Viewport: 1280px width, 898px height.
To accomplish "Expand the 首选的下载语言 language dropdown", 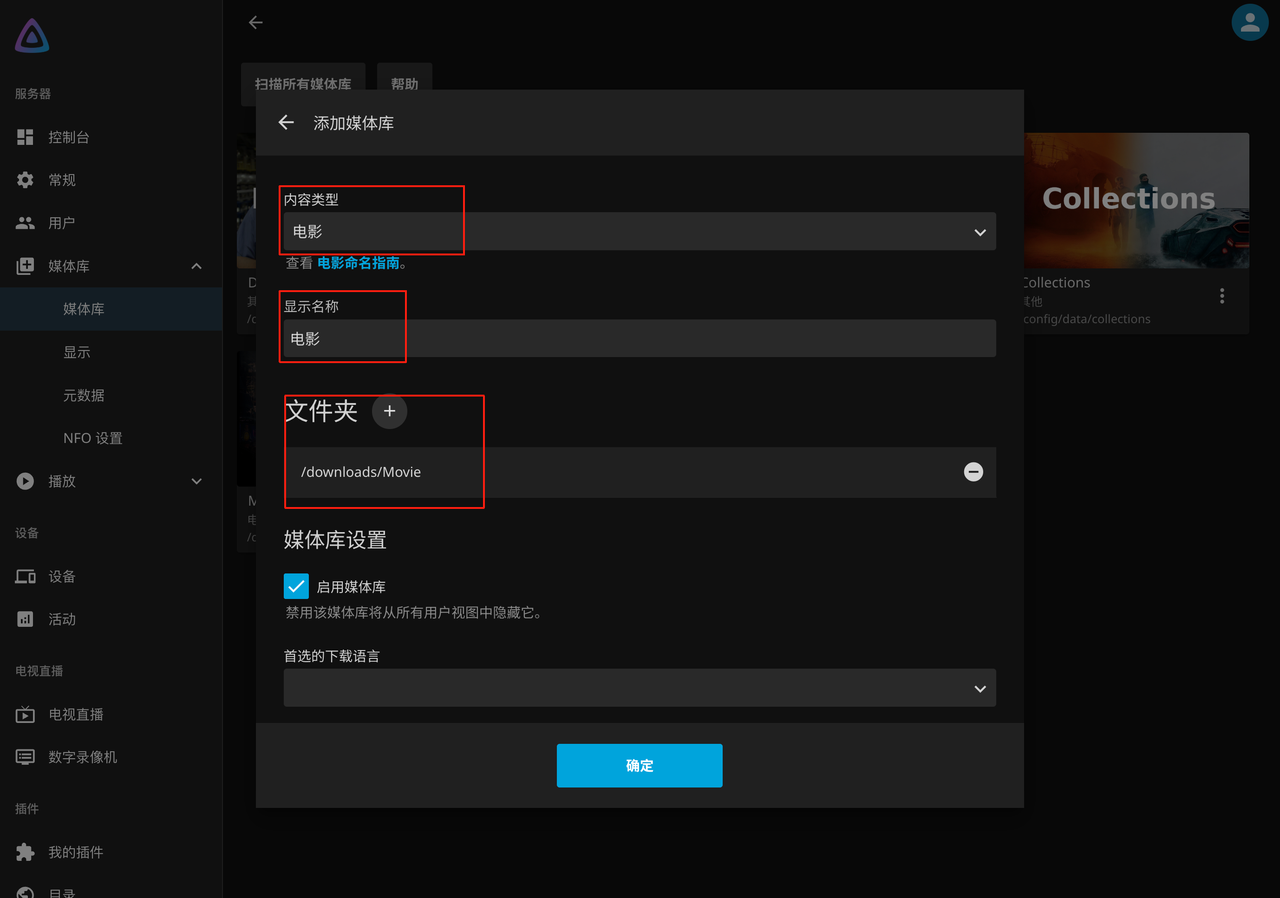I will point(640,688).
